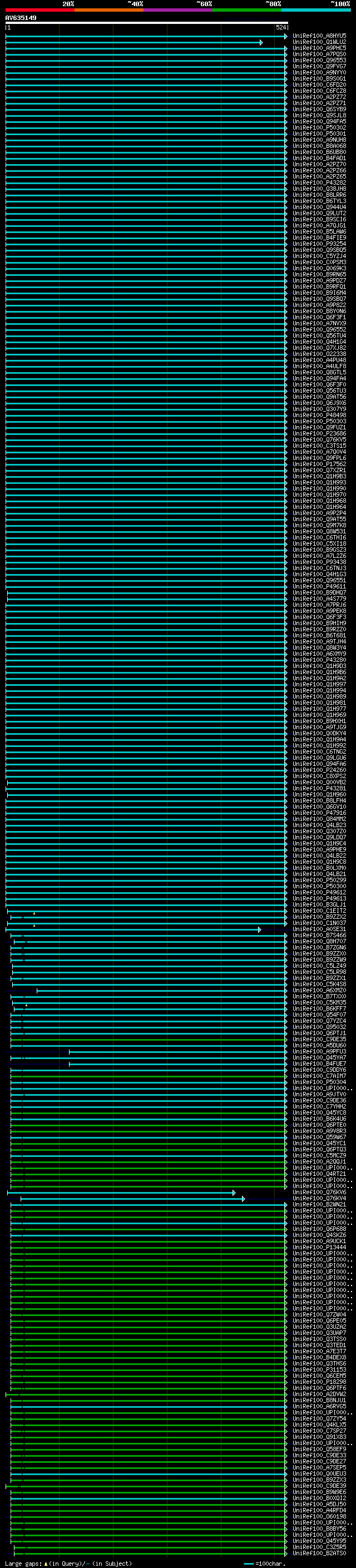Select label UniRef100_B2WN21

(319, 1205)
